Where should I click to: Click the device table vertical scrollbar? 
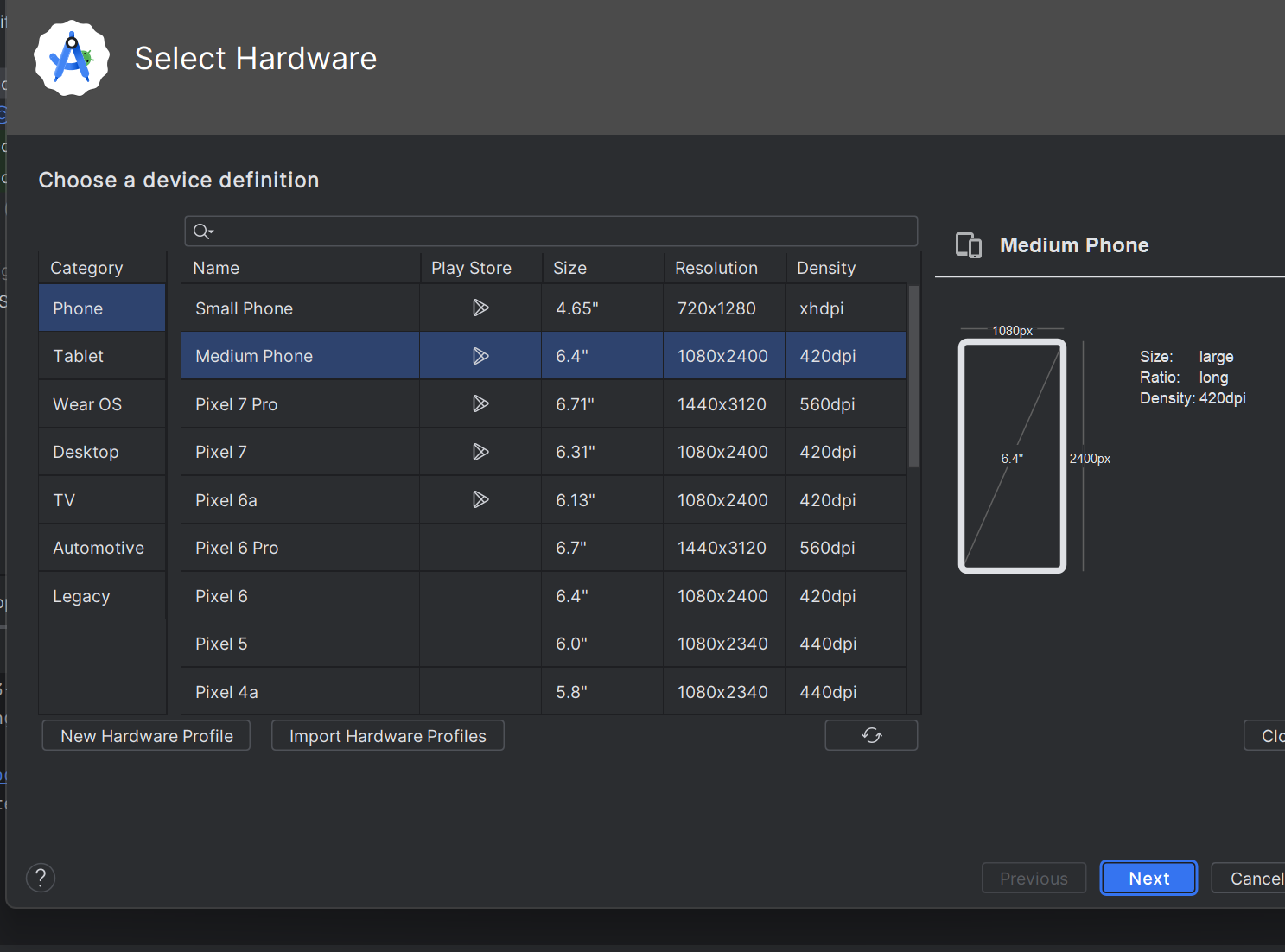914,377
